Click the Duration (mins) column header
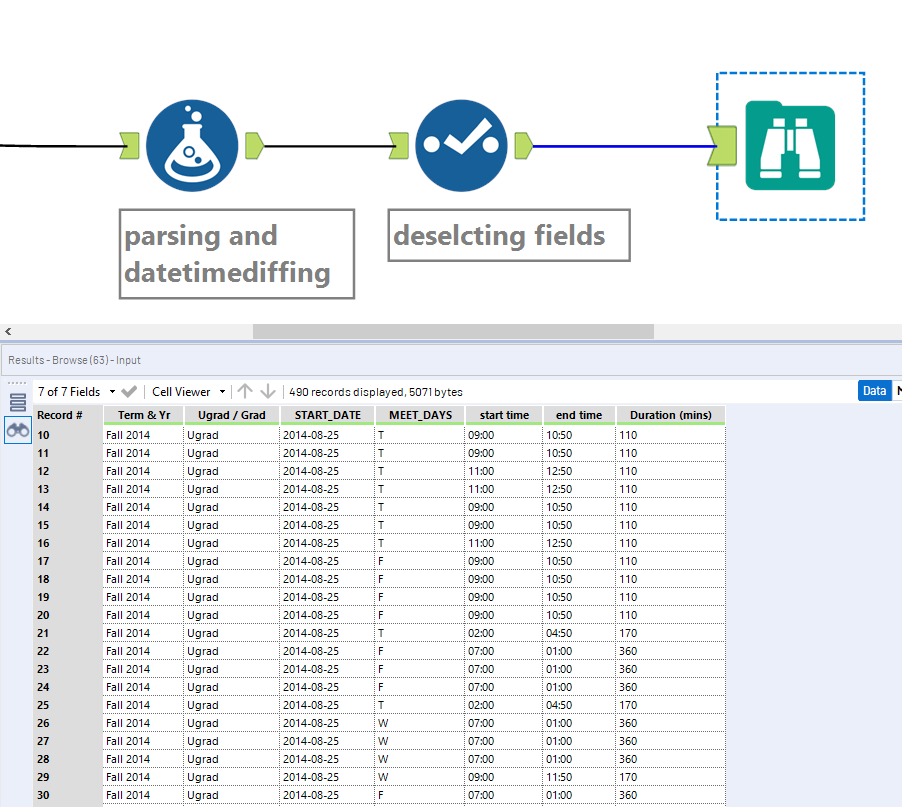 pyautogui.click(x=670, y=415)
